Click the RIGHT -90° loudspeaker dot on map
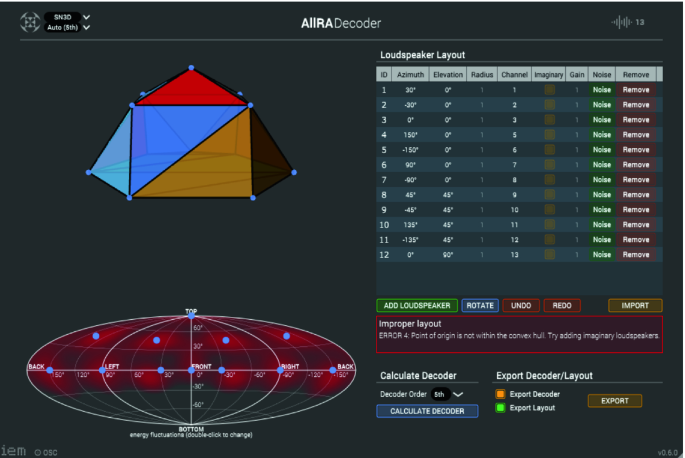The width and height of the screenshot is (685, 458). pos(280,370)
